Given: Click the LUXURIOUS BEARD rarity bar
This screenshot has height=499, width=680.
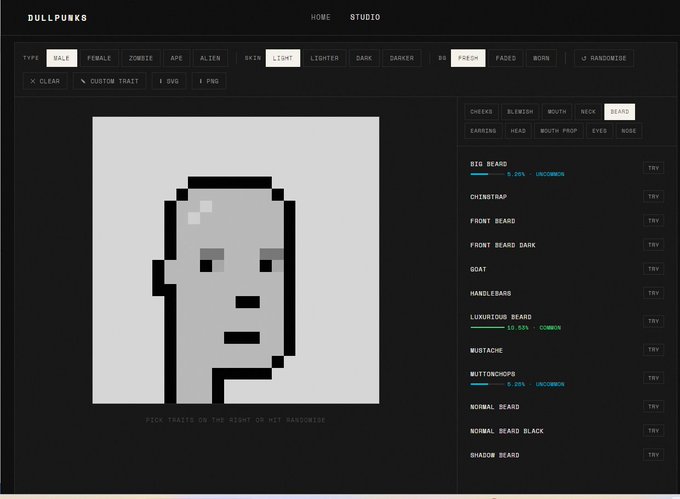Looking at the screenshot, I should 487,328.
